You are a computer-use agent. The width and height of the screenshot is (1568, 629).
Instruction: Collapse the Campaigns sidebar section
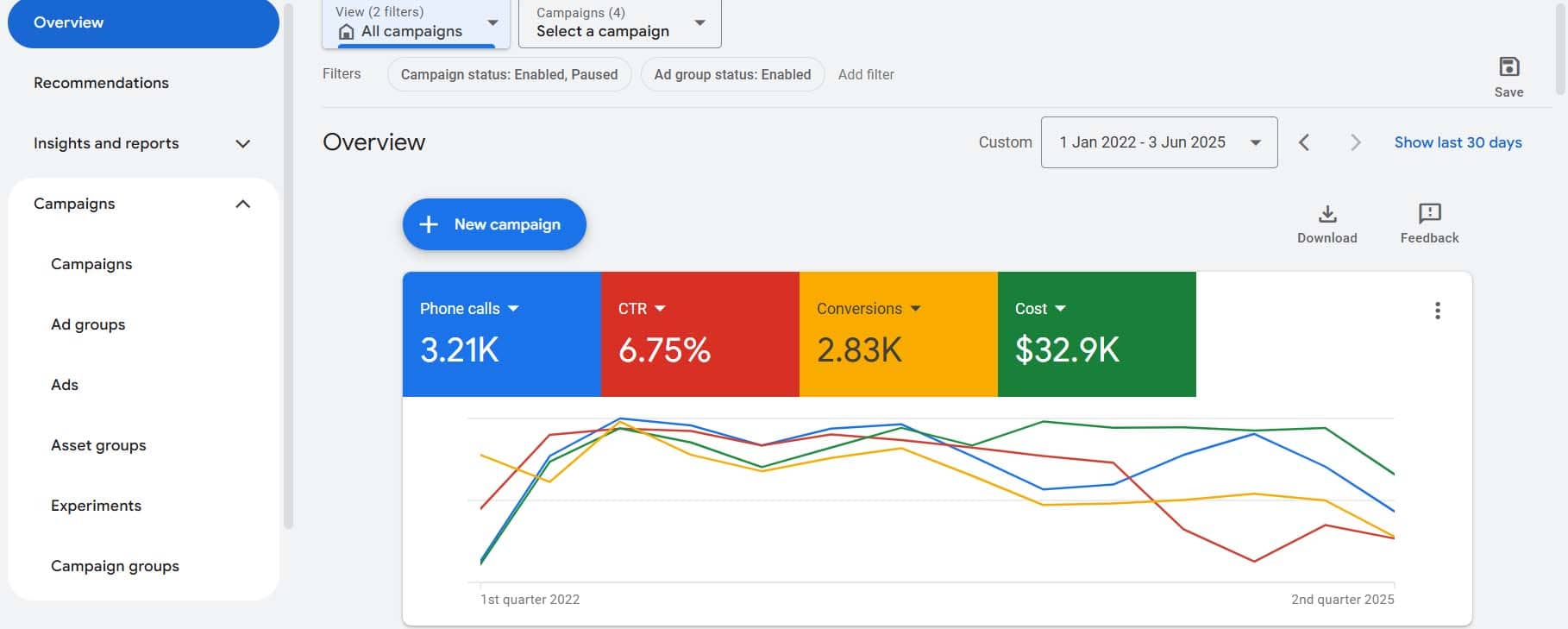click(242, 204)
